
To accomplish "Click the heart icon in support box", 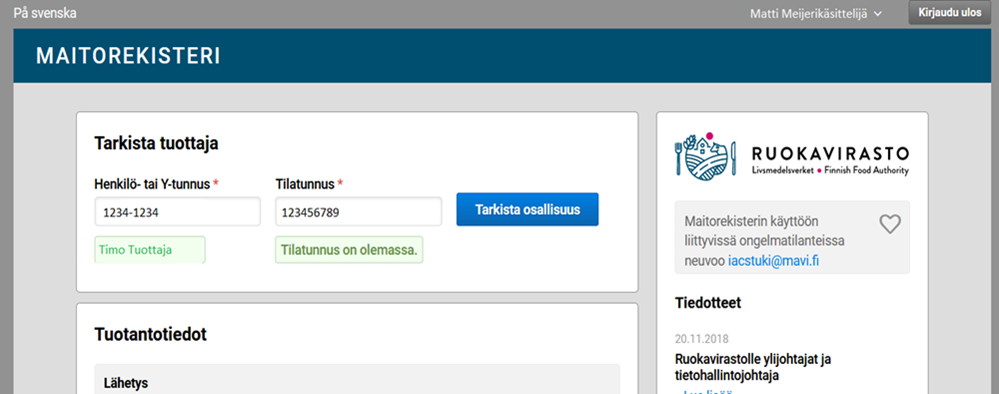I will pos(890,224).
